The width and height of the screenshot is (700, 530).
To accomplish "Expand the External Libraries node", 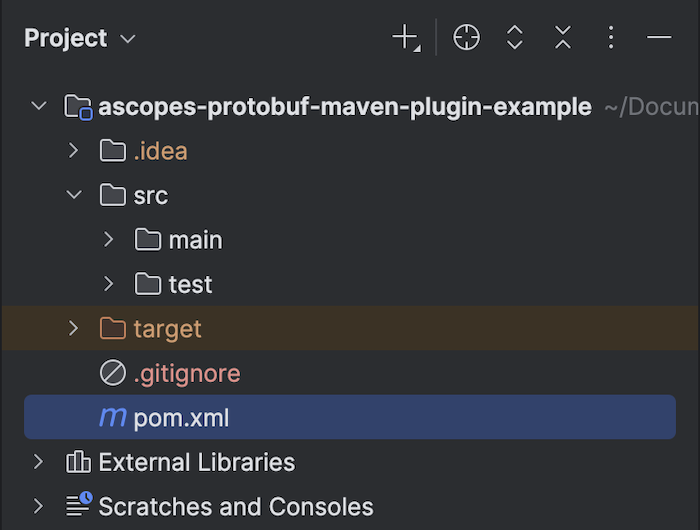I will click(39, 462).
